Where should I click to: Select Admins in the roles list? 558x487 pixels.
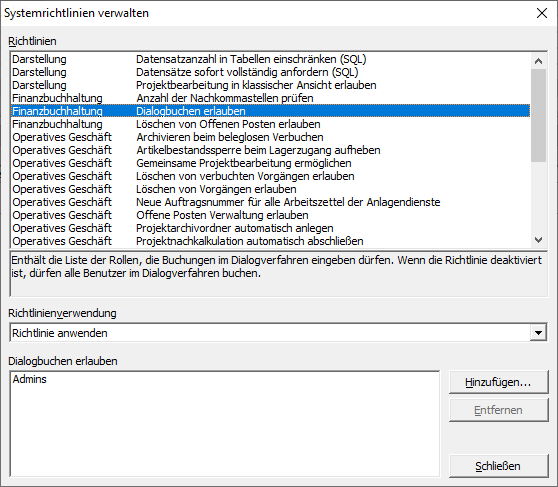[30, 379]
